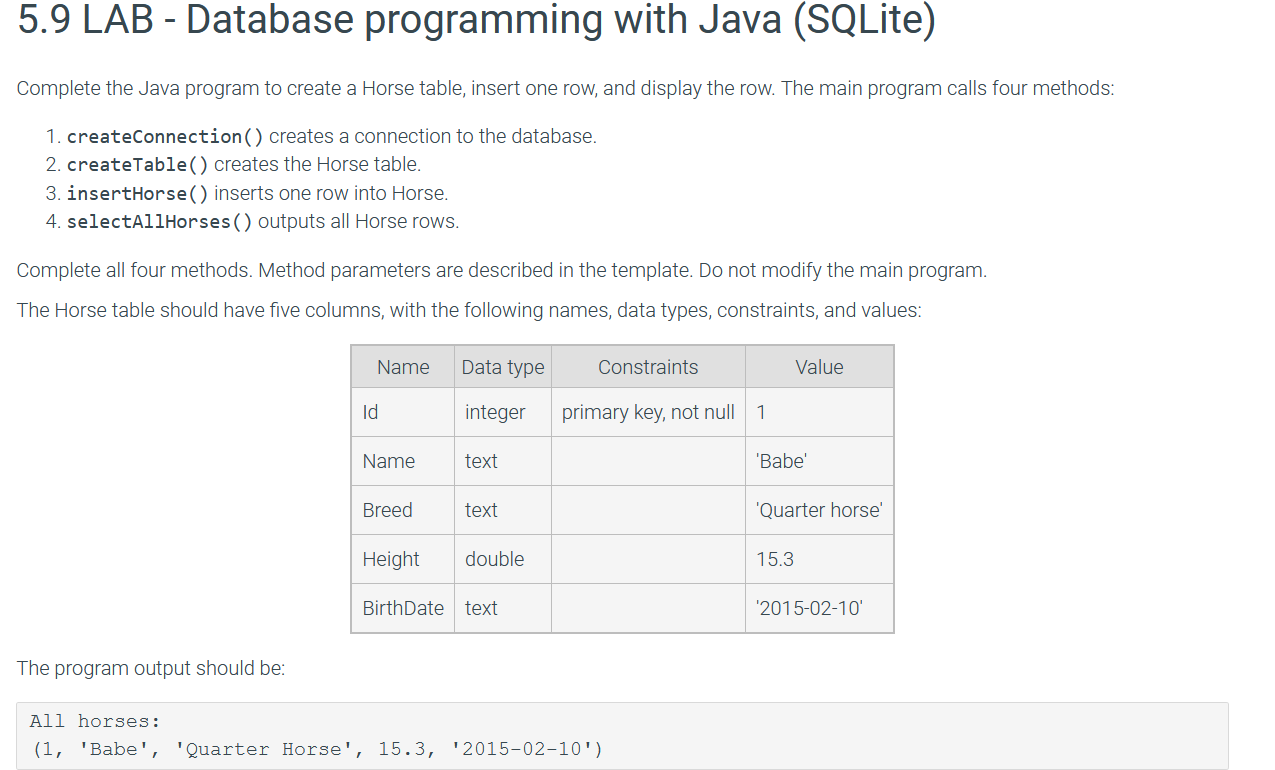Click the 'BirthDate' table cell
Screen dimensions: 1275x770
click(403, 608)
